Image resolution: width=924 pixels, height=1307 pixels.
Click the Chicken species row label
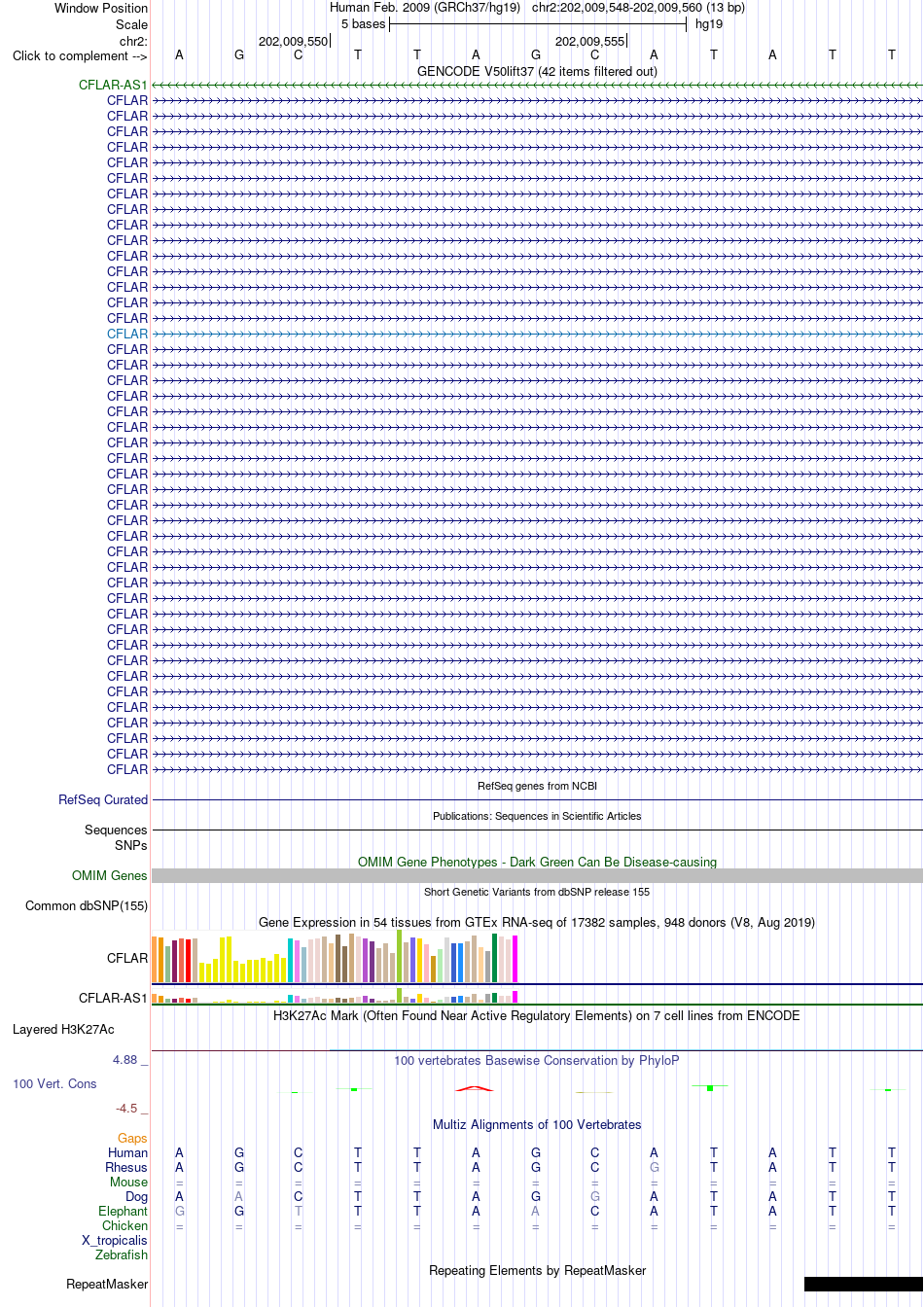[124, 1225]
